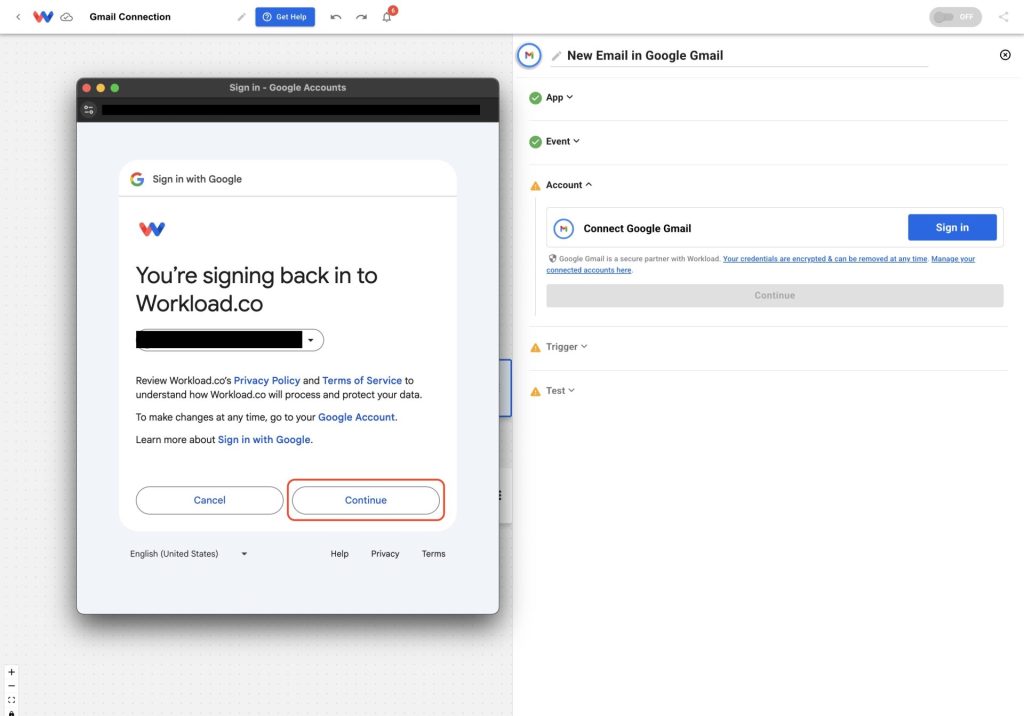Screen dimensions: 1024x716
Task: Click the Workload logo in top bar
Action: (x=43, y=17)
